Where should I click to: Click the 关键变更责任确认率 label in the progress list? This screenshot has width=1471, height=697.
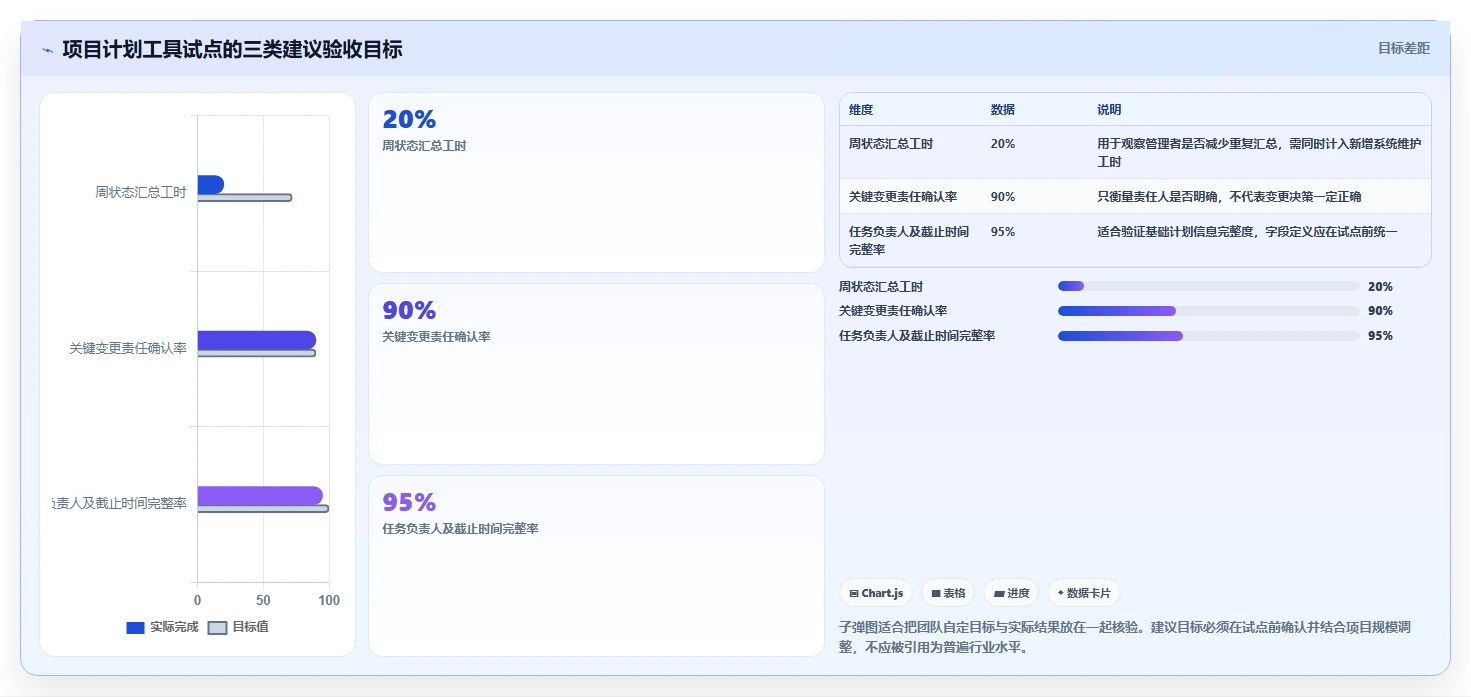point(893,311)
